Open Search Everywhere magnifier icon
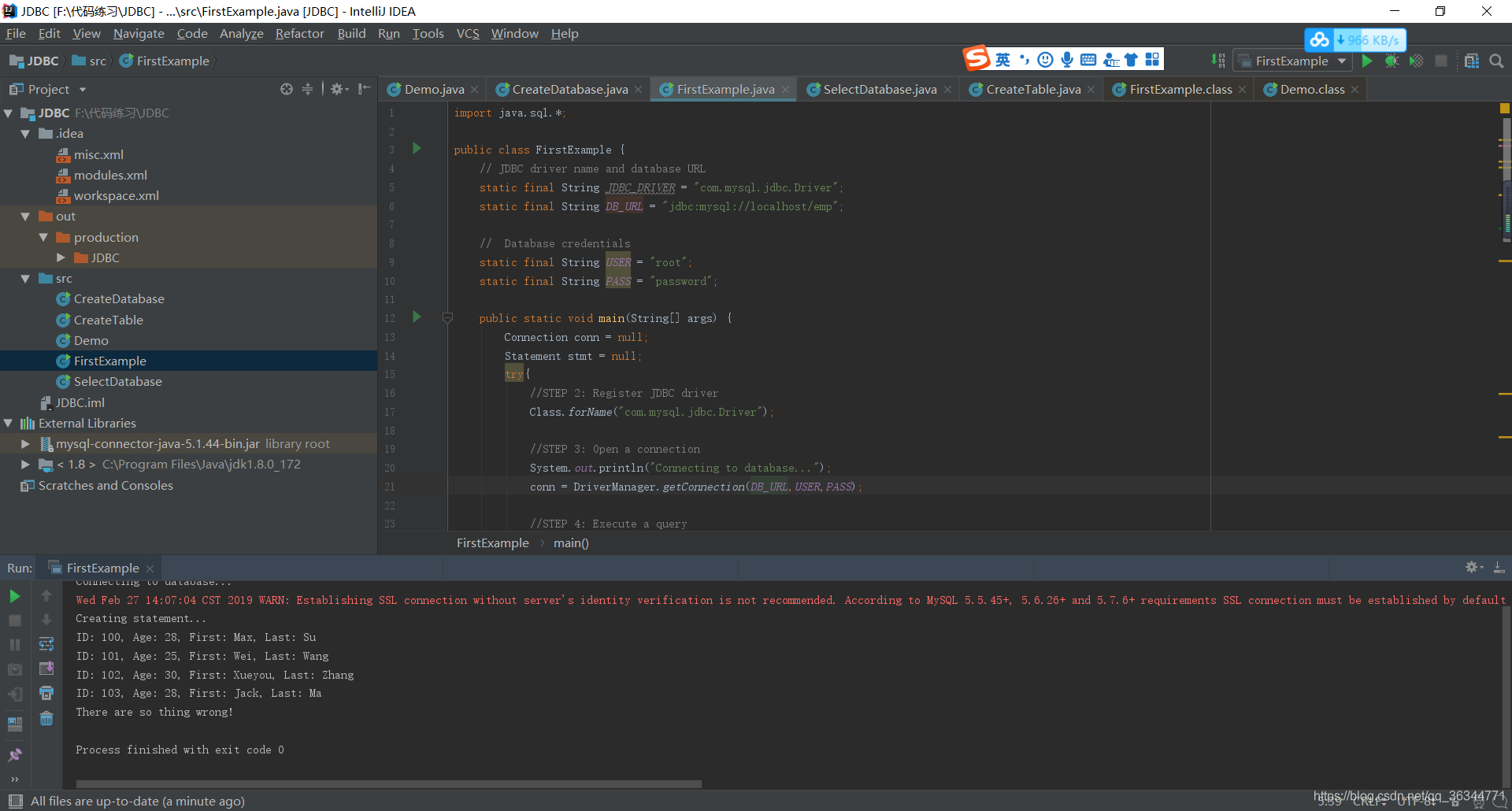This screenshot has height=811, width=1512. tap(1496, 61)
